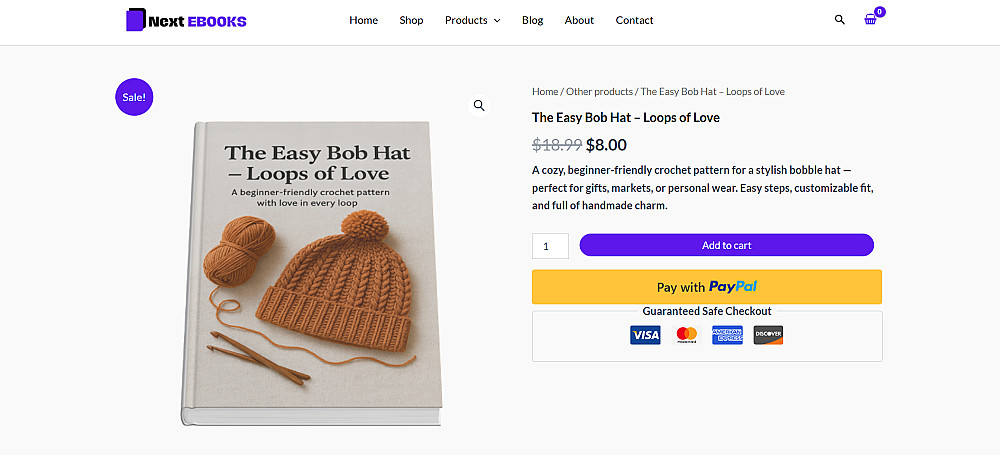
Task: Click the Visa card icon
Action: point(645,335)
